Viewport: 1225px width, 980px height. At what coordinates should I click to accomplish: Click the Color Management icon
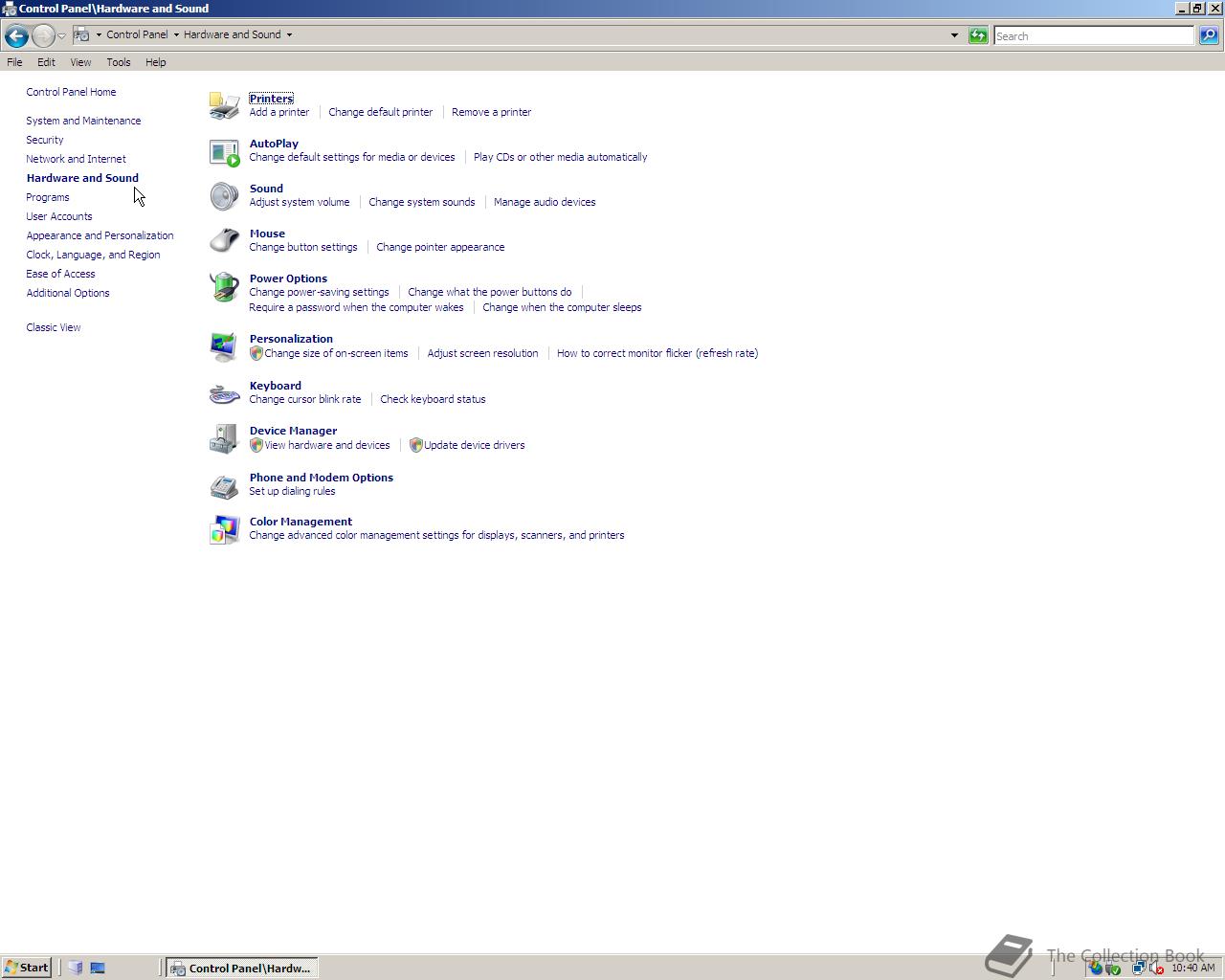point(224,529)
